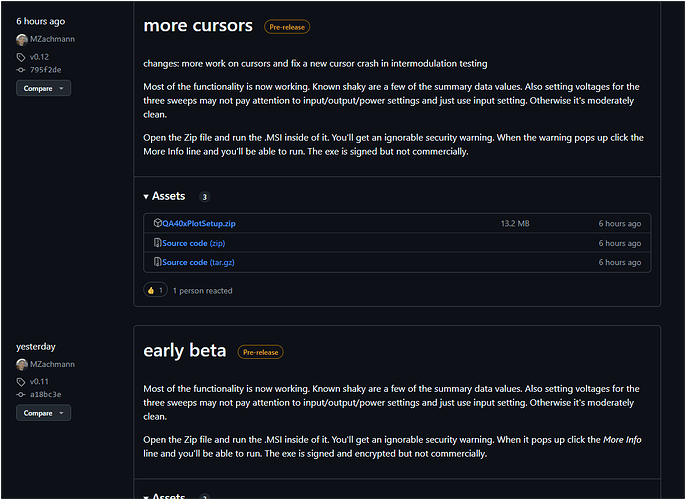Download QA40xPlotSetup.zip asset
The height and width of the screenshot is (500, 686).
coord(199,224)
